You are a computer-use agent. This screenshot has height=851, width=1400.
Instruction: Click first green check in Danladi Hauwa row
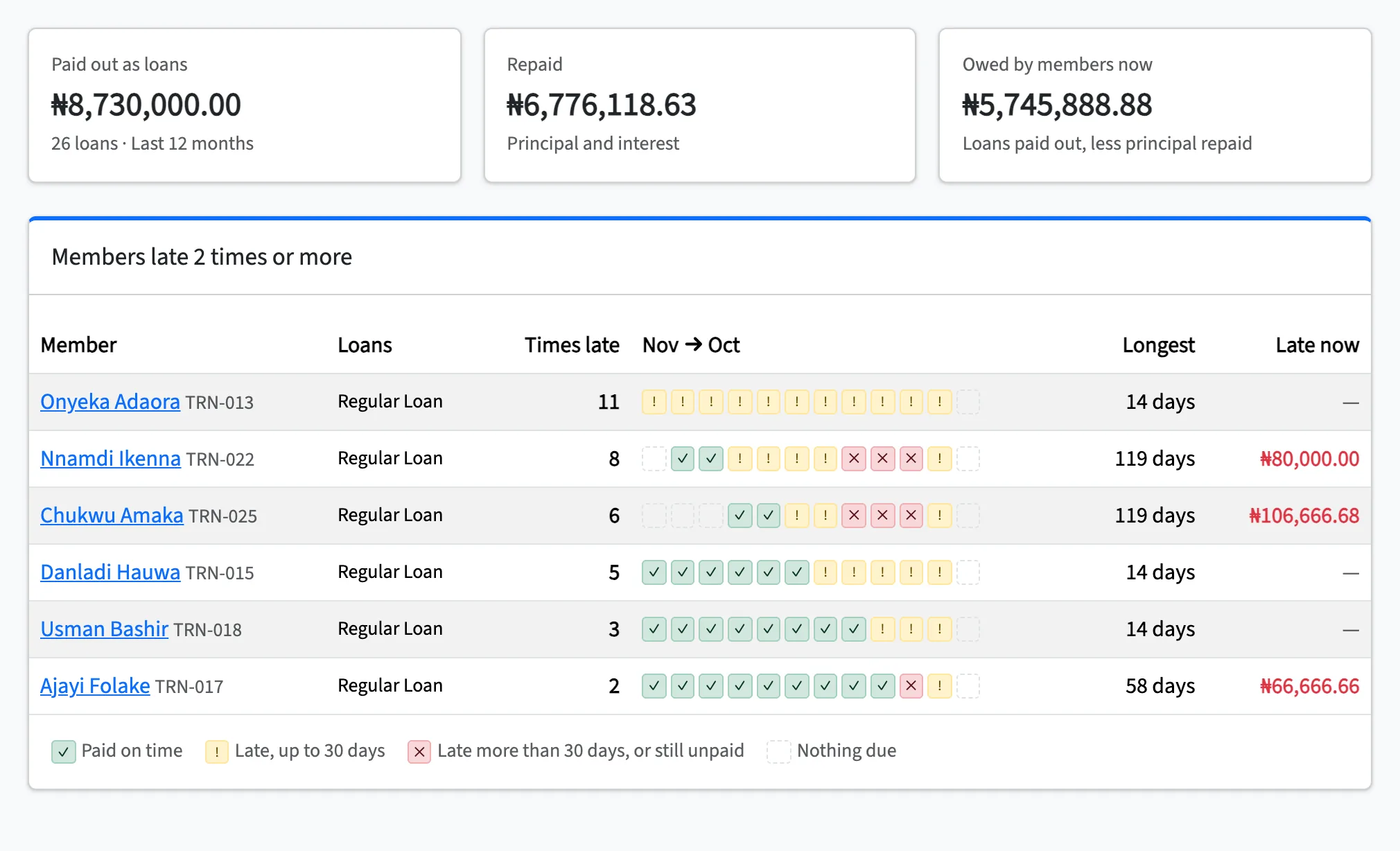(654, 572)
